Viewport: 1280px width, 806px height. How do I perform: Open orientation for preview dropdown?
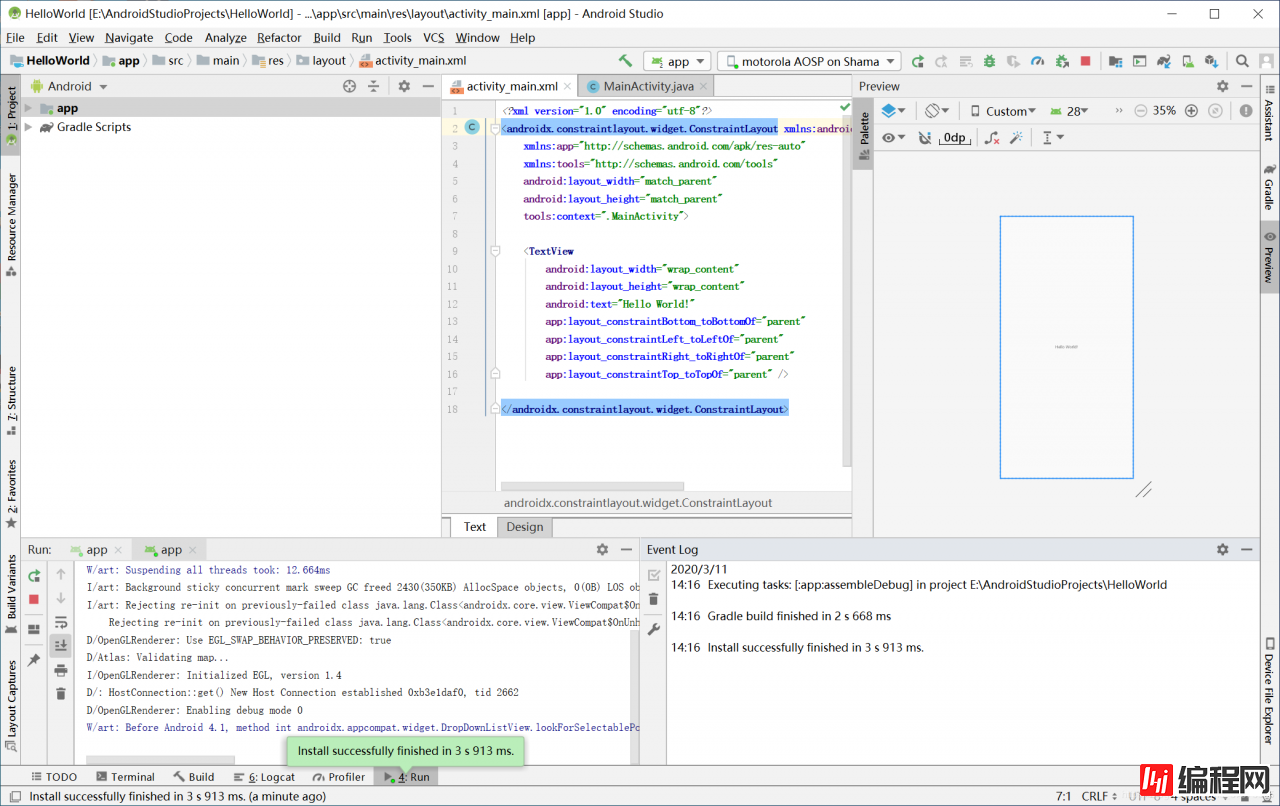point(937,111)
